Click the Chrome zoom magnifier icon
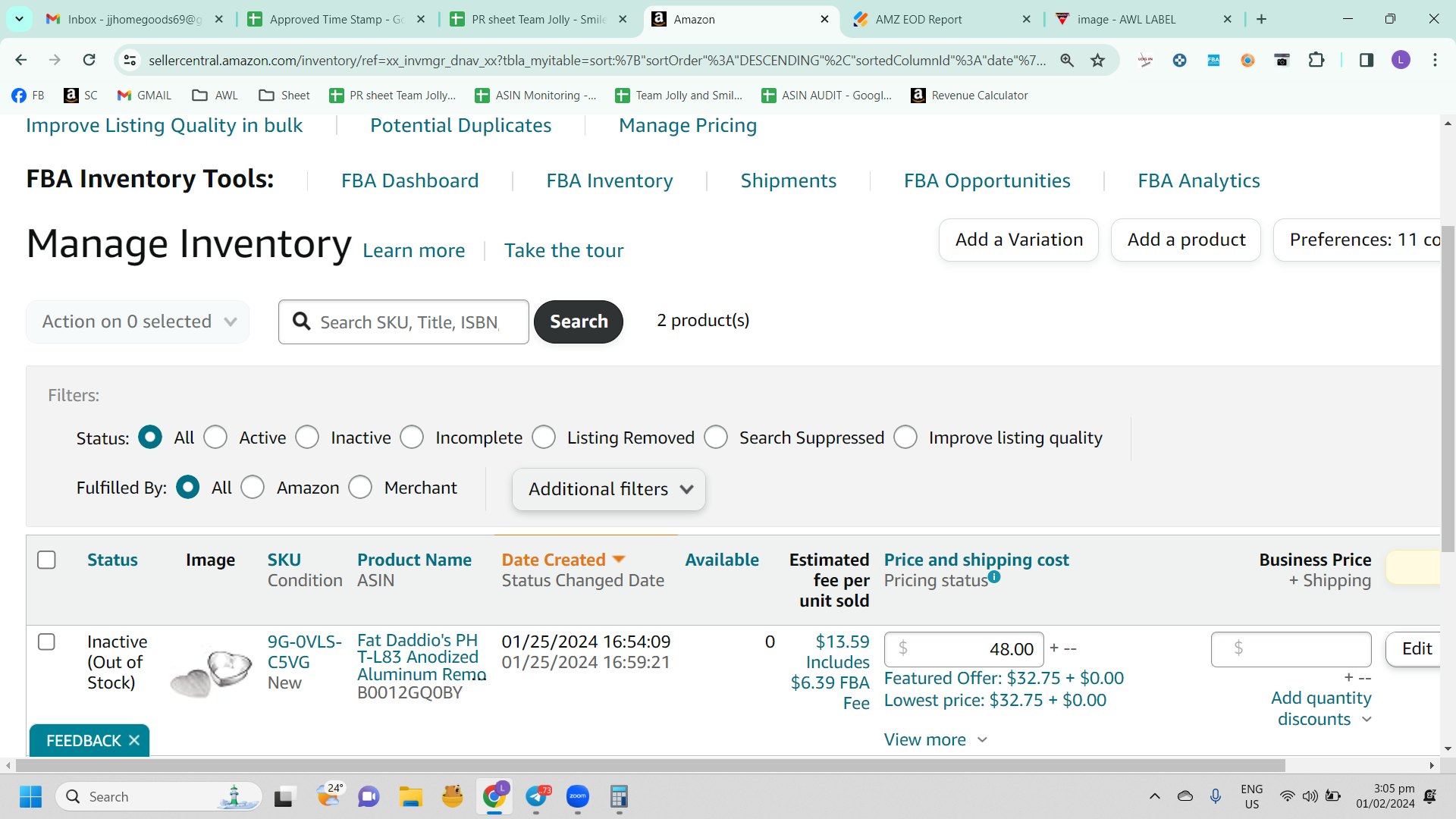The image size is (1456, 819). [x=1067, y=60]
